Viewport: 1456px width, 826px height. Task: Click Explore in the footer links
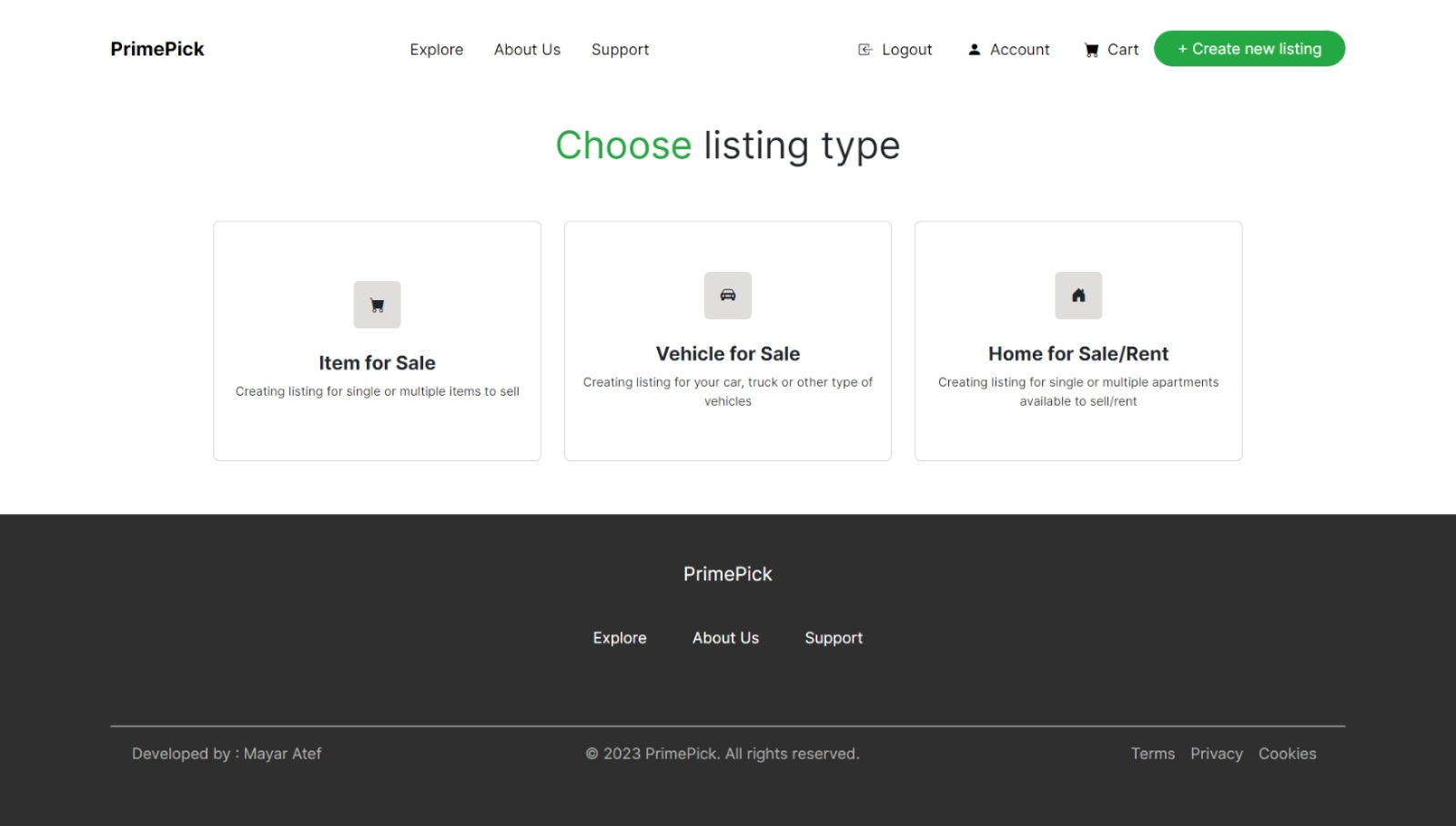(620, 638)
